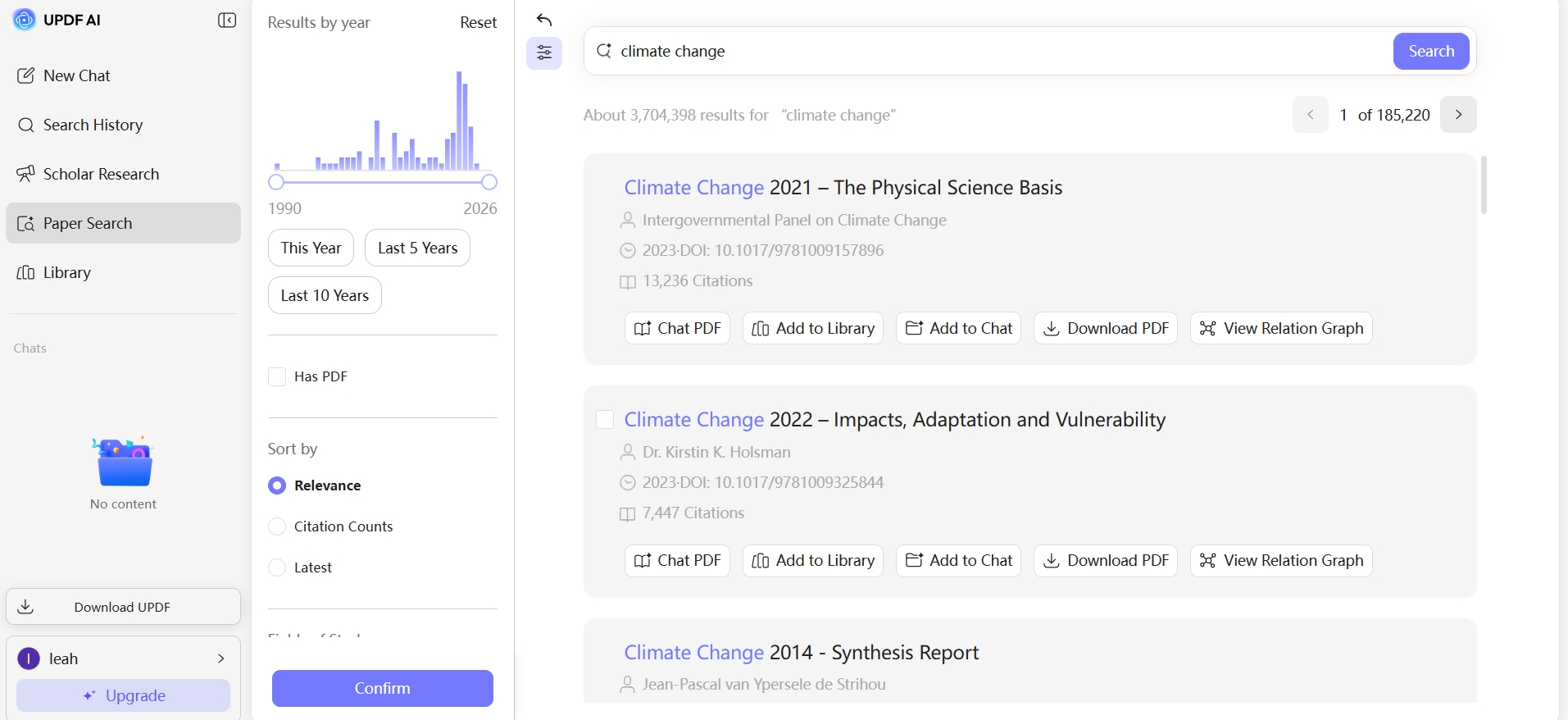This screenshot has width=1568, height=720.
Task: Choose the Latest sort radio button
Action: point(277,567)
